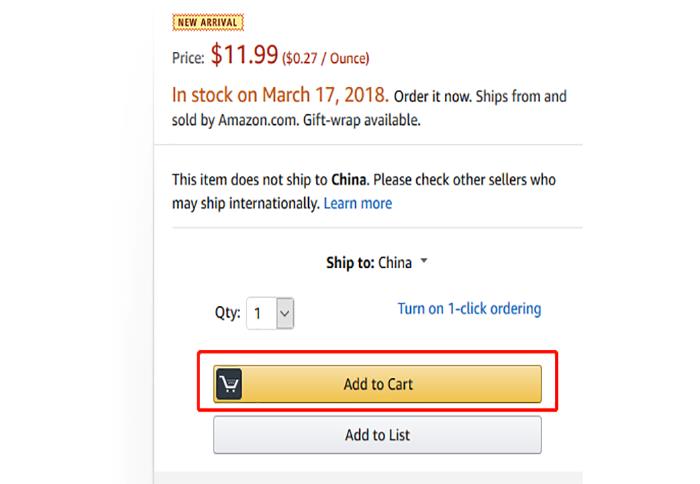Click the Ship to: label

[x=350, y=263]
